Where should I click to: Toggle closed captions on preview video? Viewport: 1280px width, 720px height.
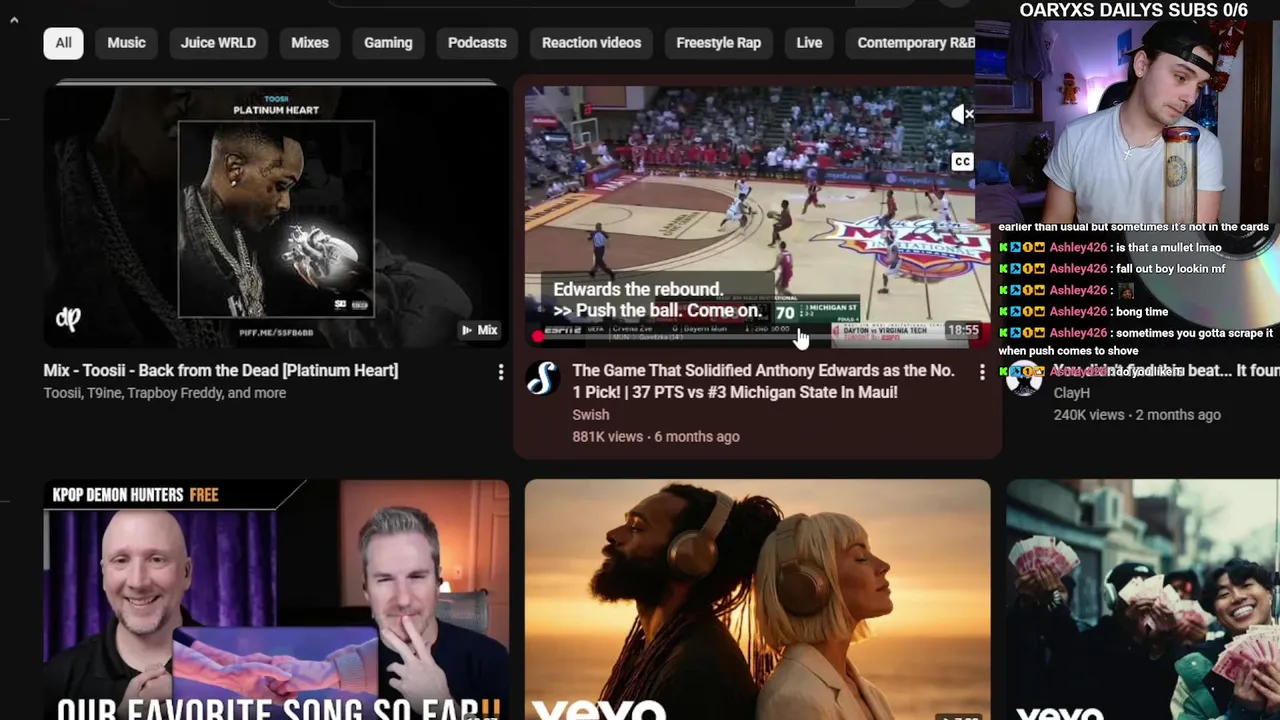pyautogui.click(x=961, y=161)
